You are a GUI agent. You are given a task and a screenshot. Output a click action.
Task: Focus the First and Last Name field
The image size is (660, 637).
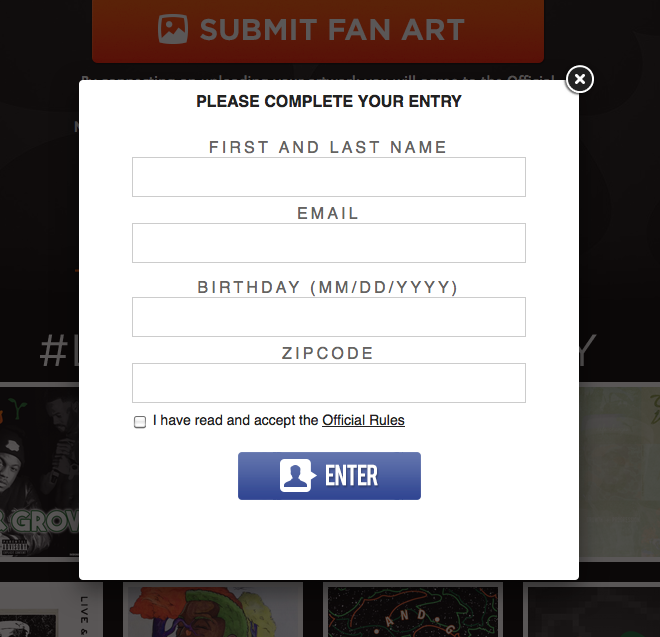point(329,177)
